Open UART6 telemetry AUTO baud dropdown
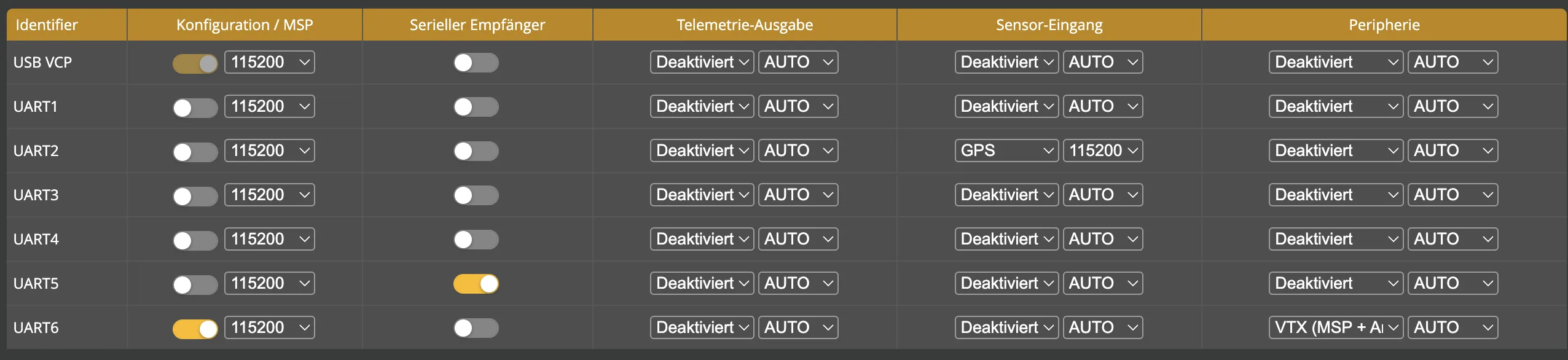The height and width of the screenshot is (360, 1568). pyautogui.click(x=798, y=327)
